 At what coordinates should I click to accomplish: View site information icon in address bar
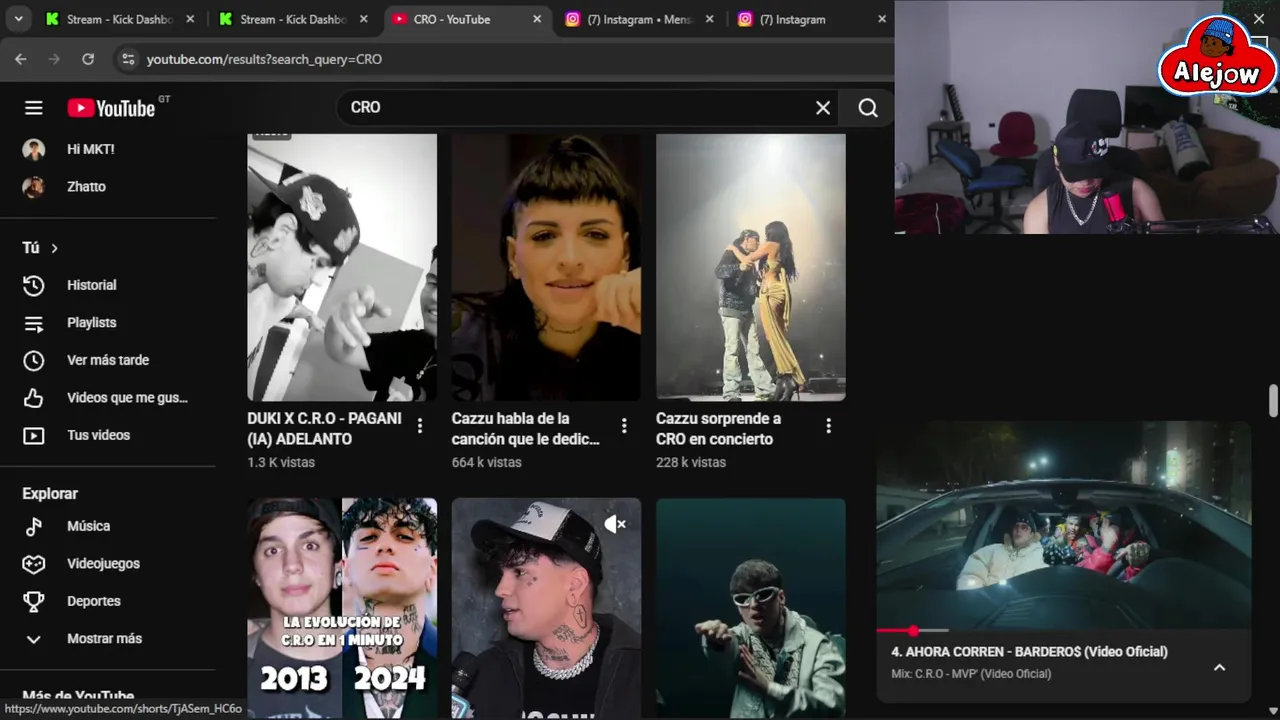(x=127, y=59)
